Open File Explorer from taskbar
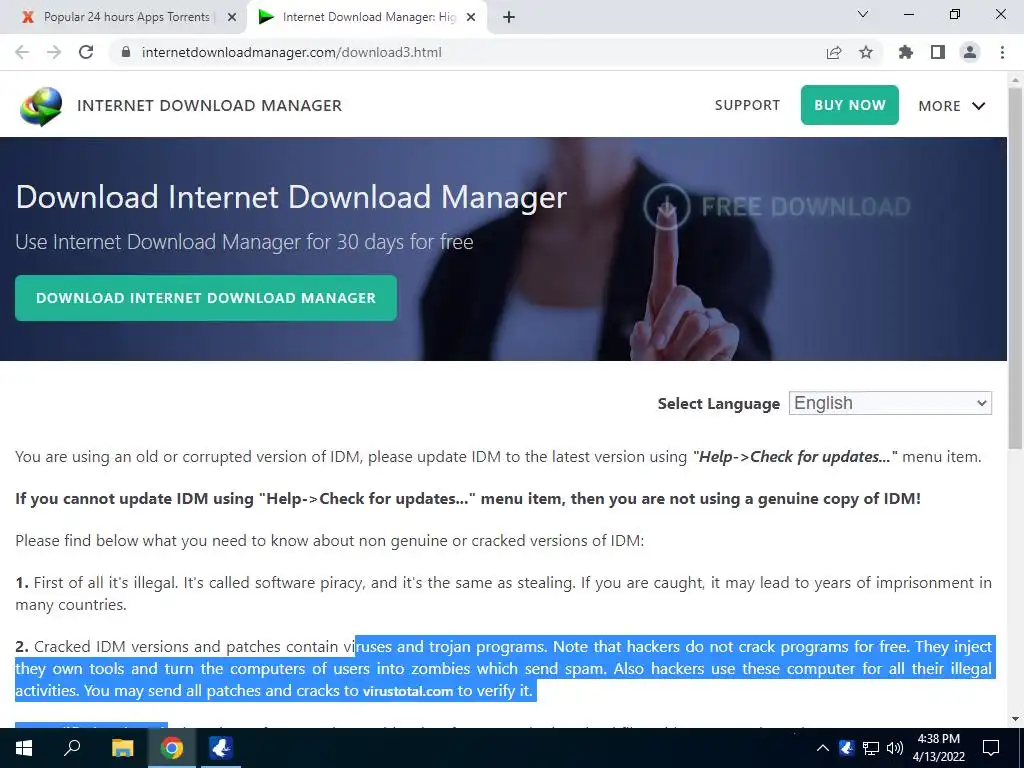 click(x=122, y=748)
